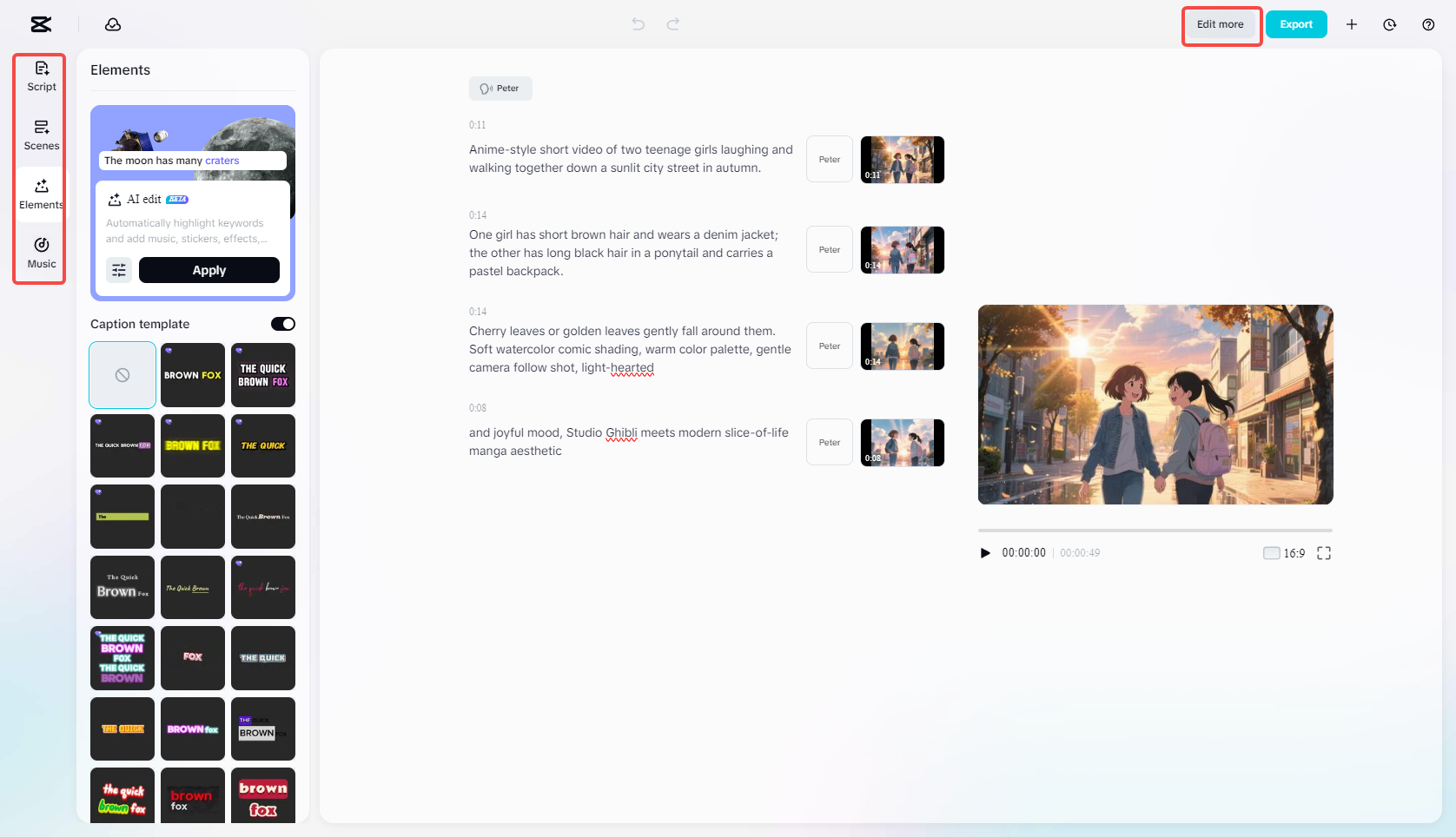Open the cloud storage icon
The height and width of the screenshot is (837, 1456).
tap(113, 24)
